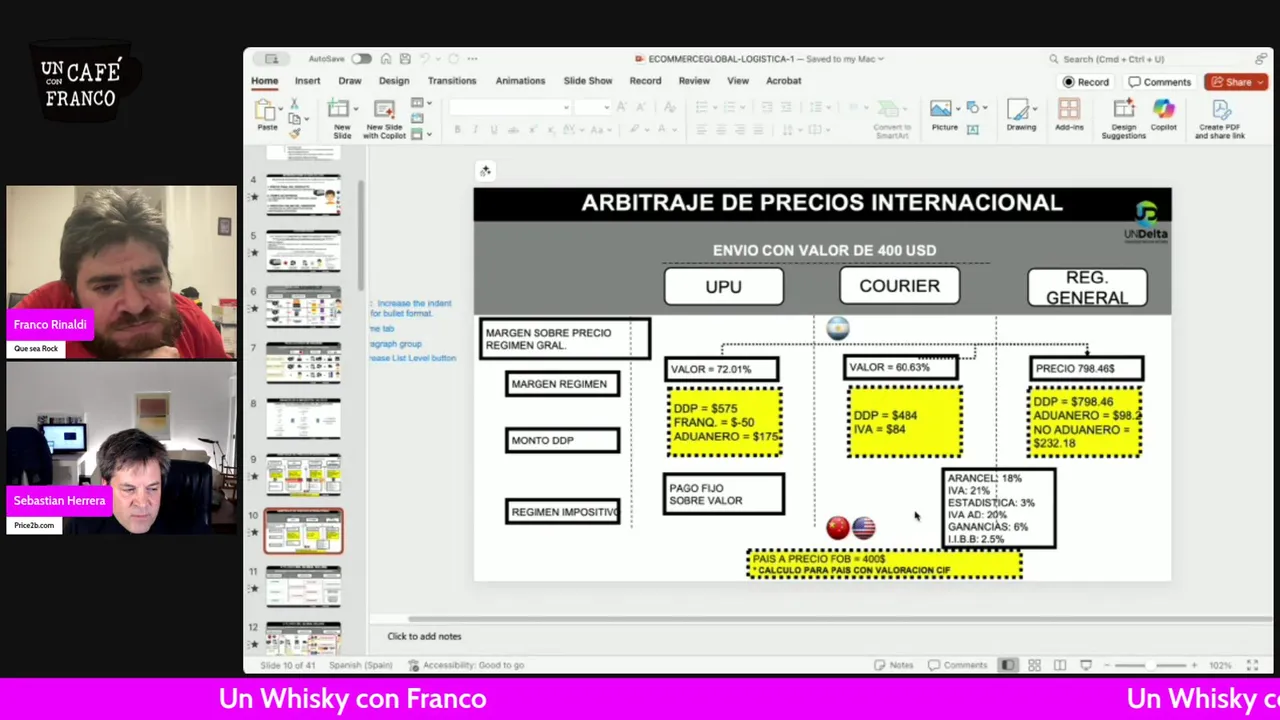Click the Redo icon in title bar

pos(452,59)
